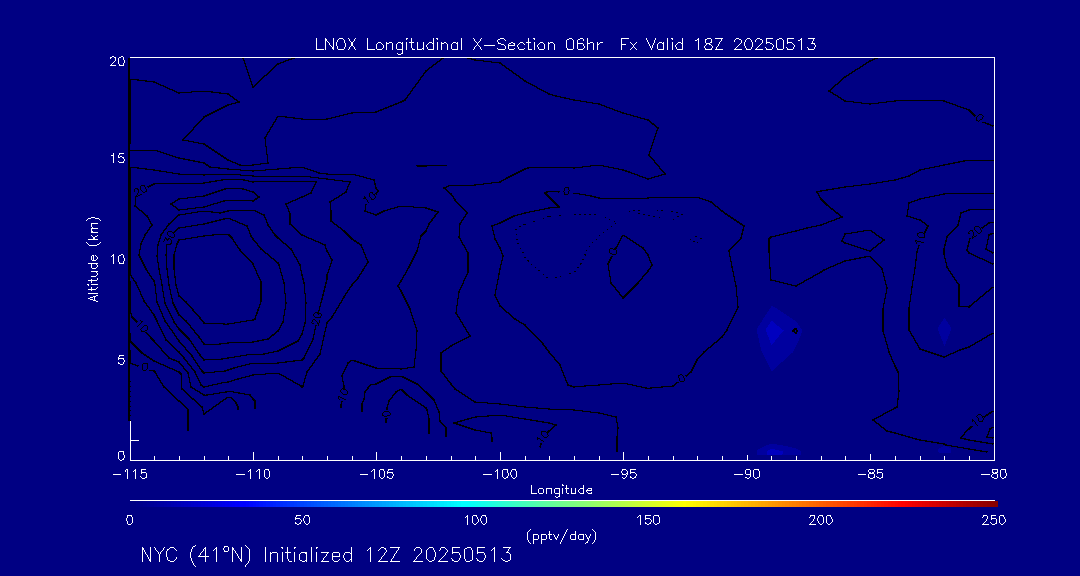This screenshot has width=1080, height=576.
Task: Click the colorbar label "150"
Action: coord(650,520)
